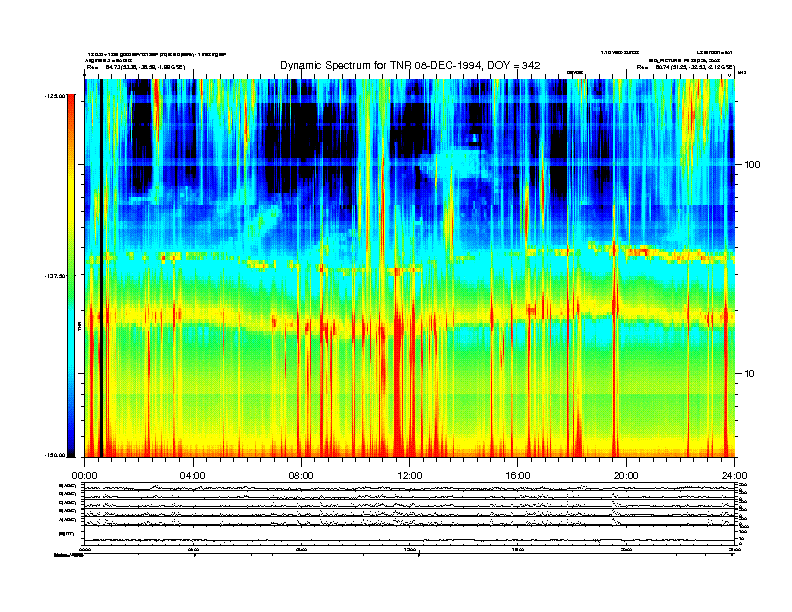Screen dimensions: 792x612
Task: Click the 04:00 time label under the spectrum
Action: click(193, 476)
